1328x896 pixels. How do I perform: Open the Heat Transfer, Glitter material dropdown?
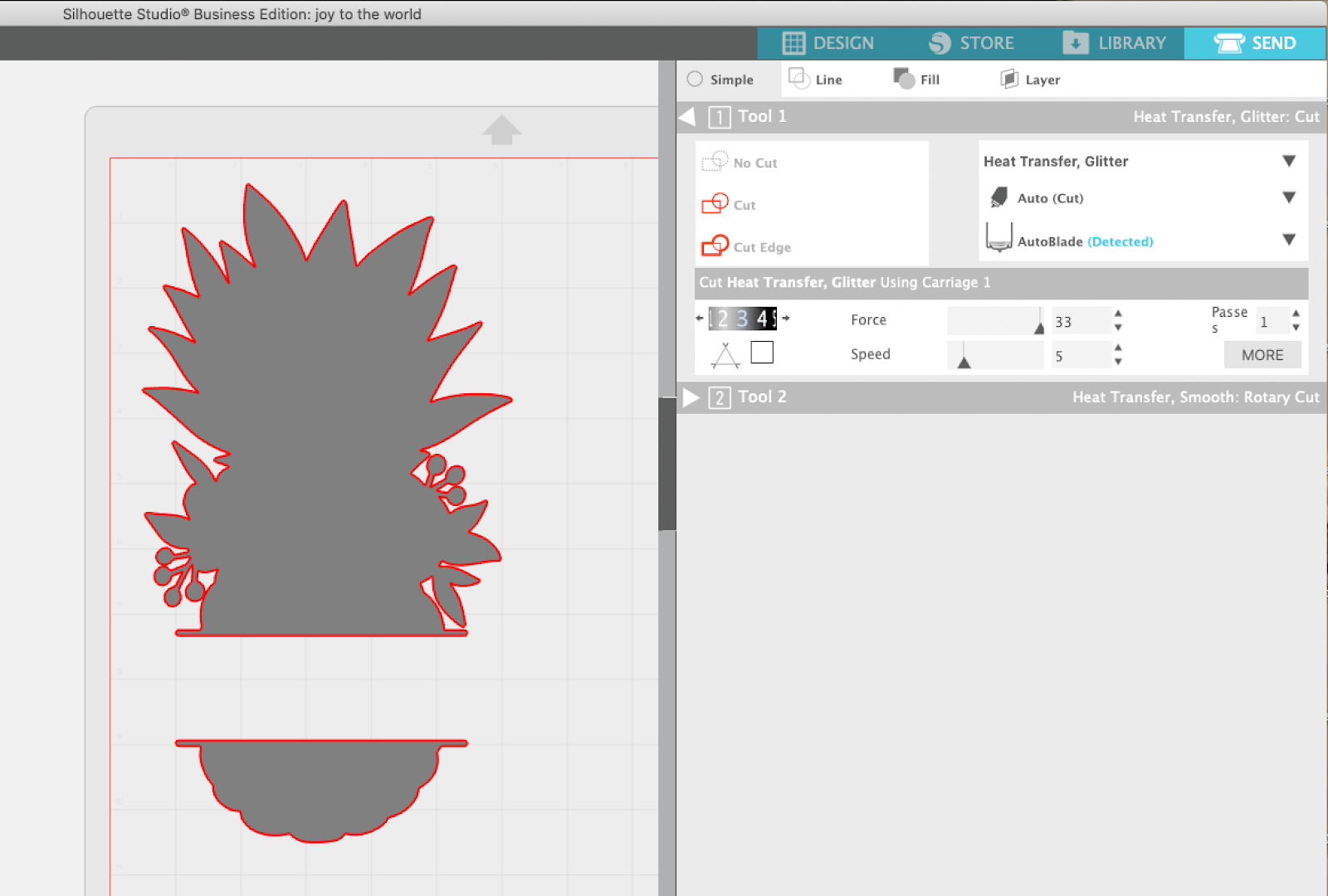pos(1287,161)
